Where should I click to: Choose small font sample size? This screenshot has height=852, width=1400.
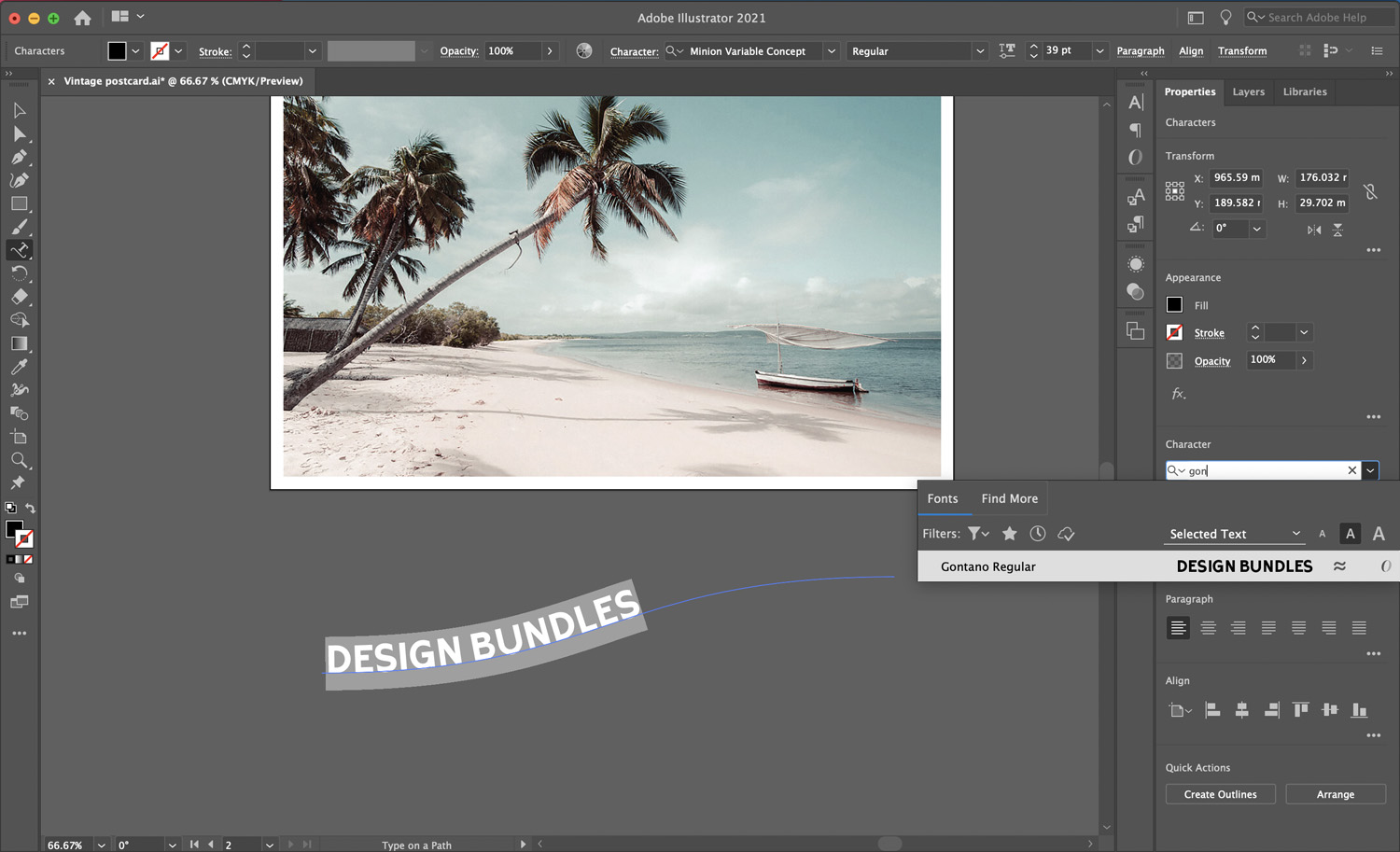point(1322,534)
